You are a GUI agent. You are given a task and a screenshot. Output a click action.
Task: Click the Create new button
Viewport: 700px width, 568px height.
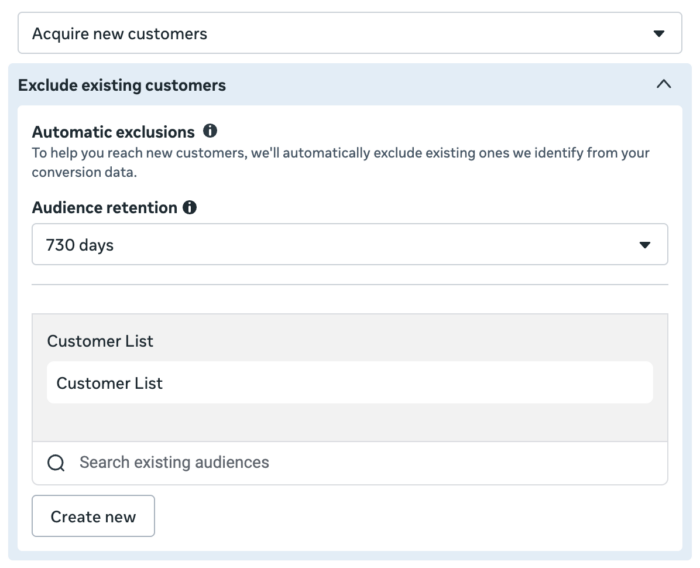pos(93,516)
